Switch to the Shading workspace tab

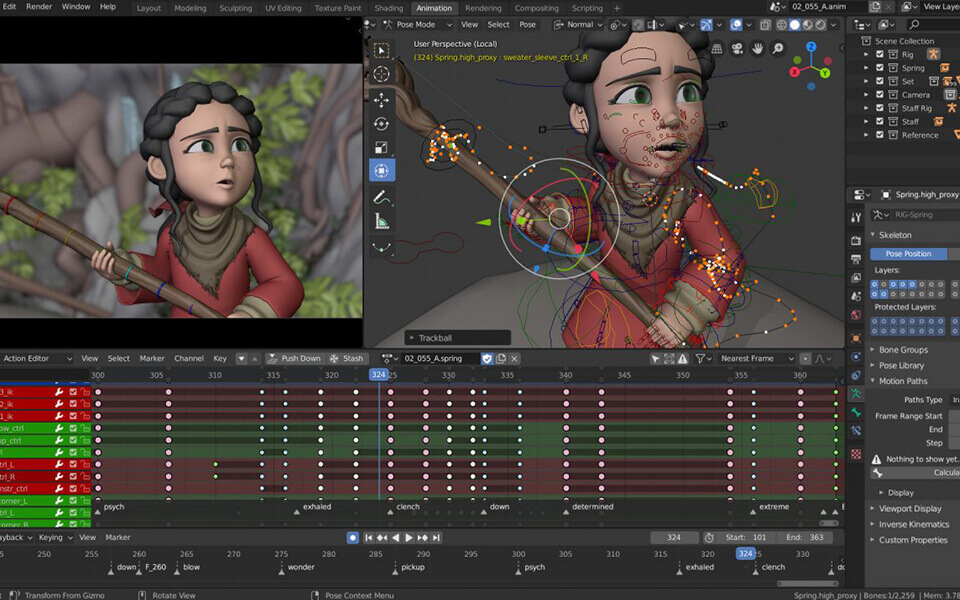(x=389, y=8)
